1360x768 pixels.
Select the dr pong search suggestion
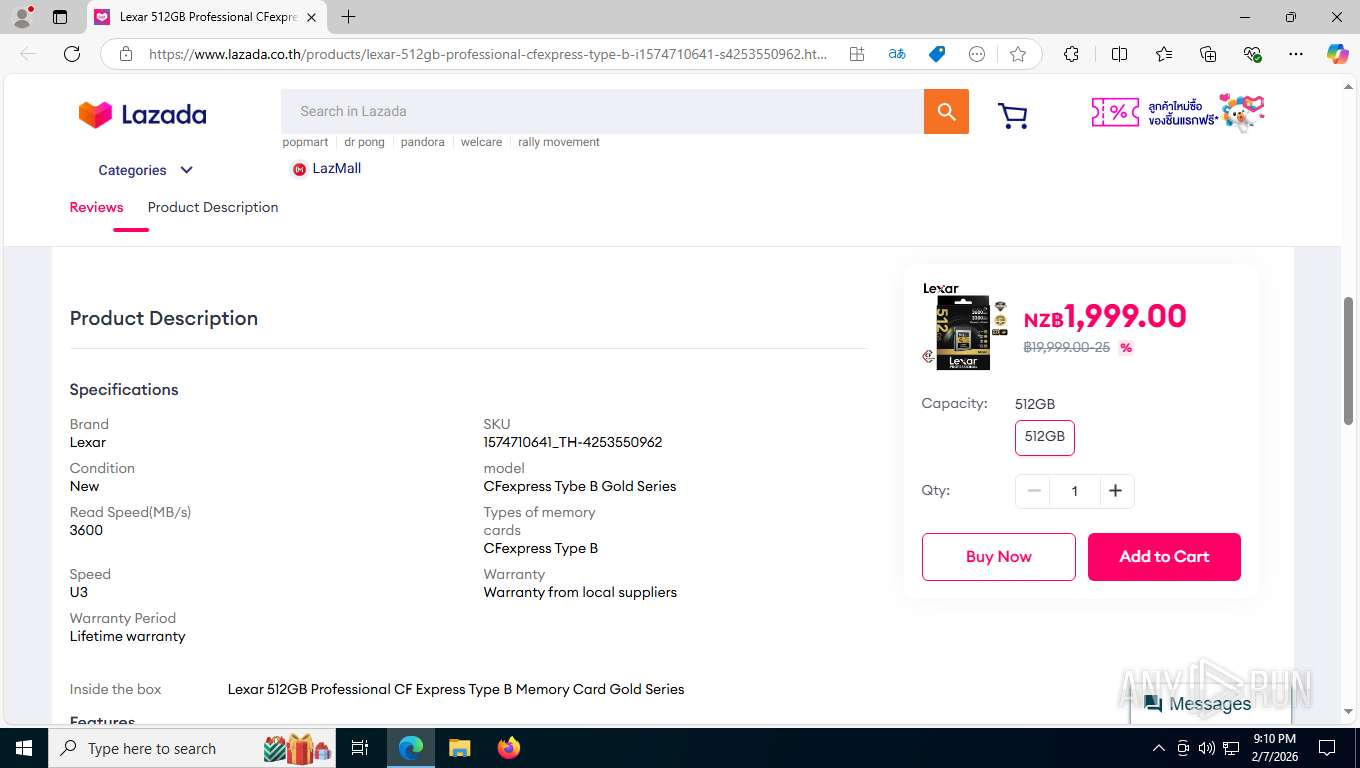[x=364, y=142]
